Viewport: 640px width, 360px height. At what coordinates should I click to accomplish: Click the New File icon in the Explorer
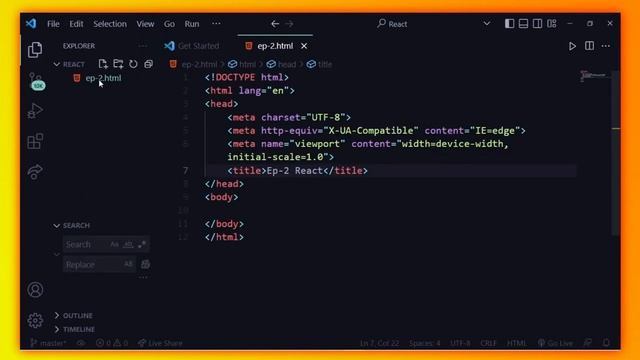[x=103, y=64]
